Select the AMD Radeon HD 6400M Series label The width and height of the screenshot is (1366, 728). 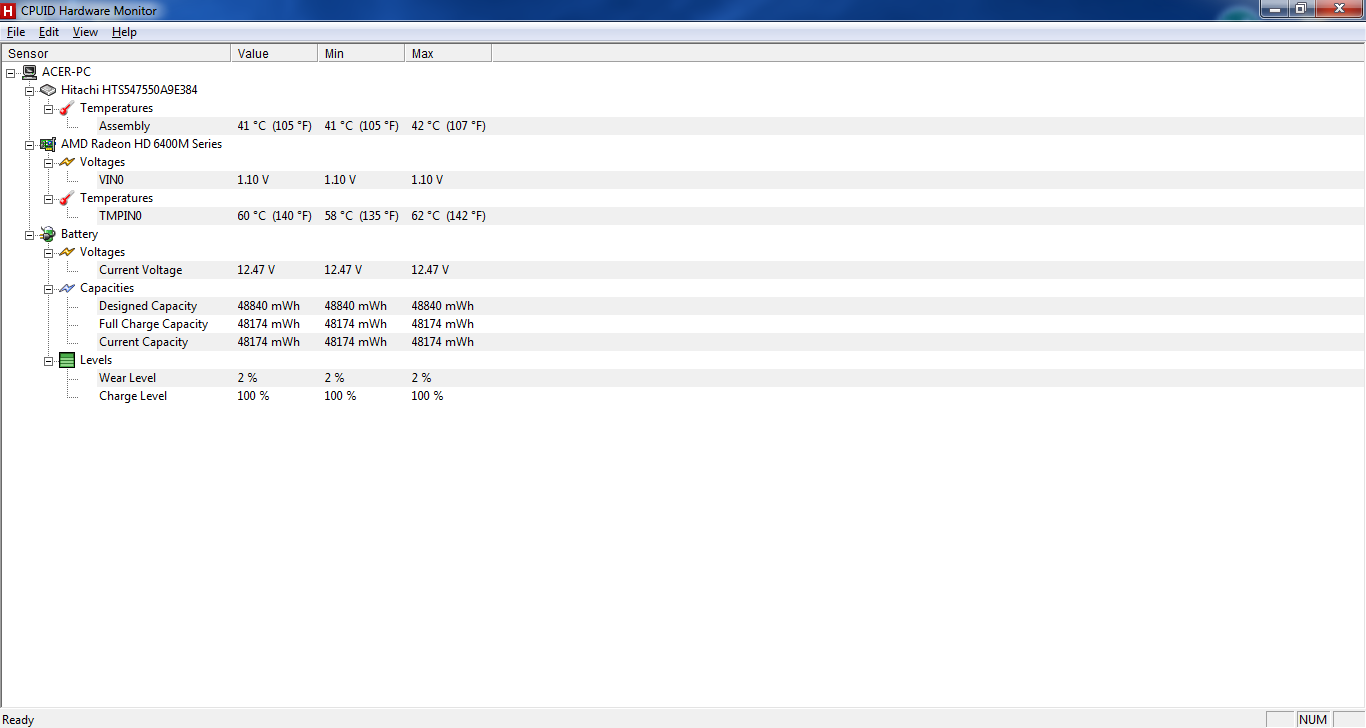point(141,144)
